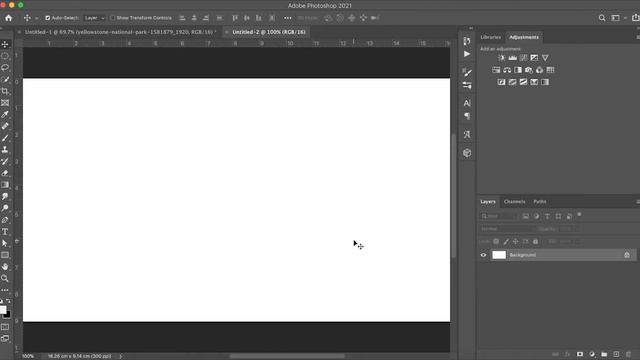The width and height of the screenshot is (640, 360).
Task: Enable Show Transform Controls checkbox
Action: (113, 18)
